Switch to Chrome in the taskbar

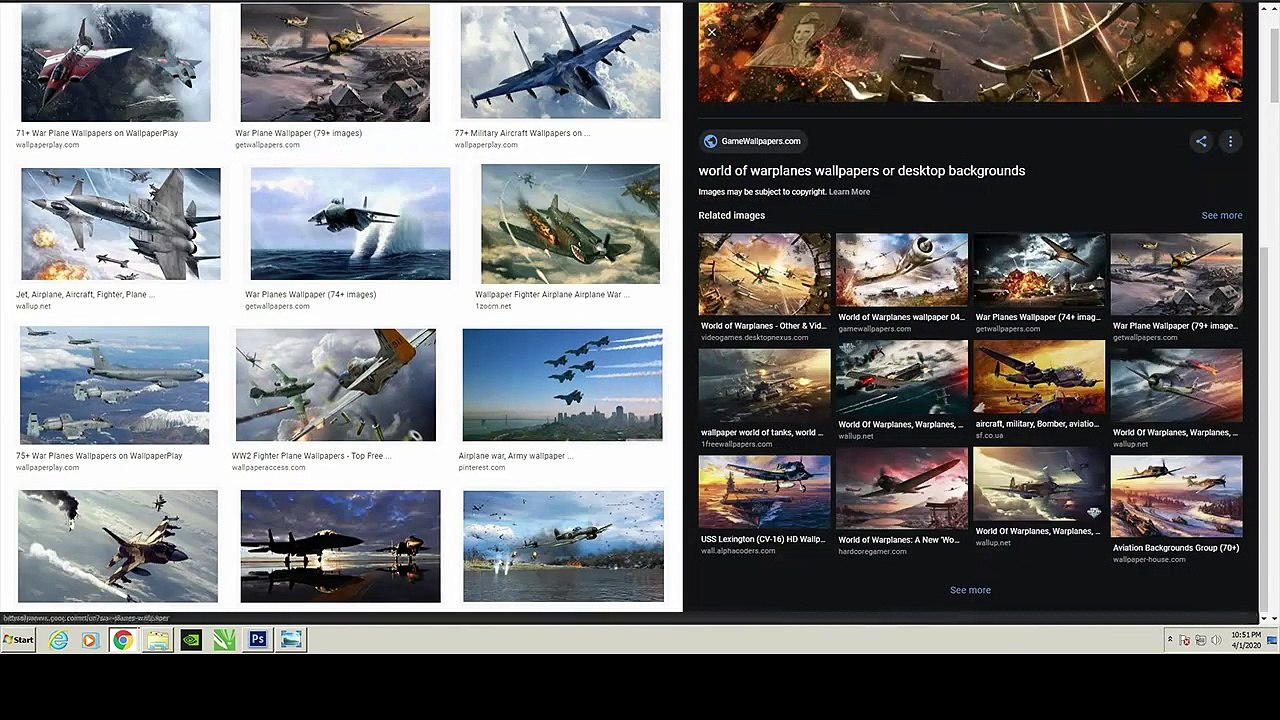[x=123, y=640]
